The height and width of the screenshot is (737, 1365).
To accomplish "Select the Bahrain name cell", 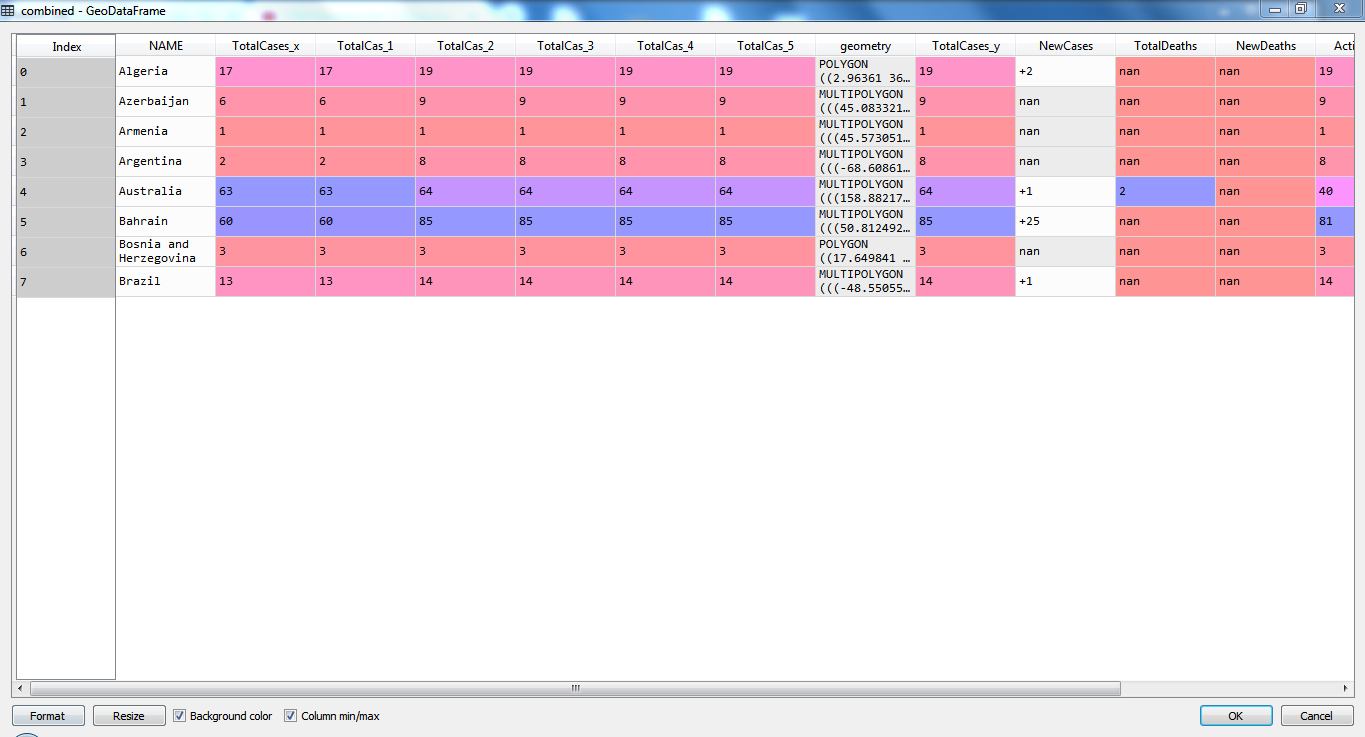I will pyautogui.click(x=166, y=222).
